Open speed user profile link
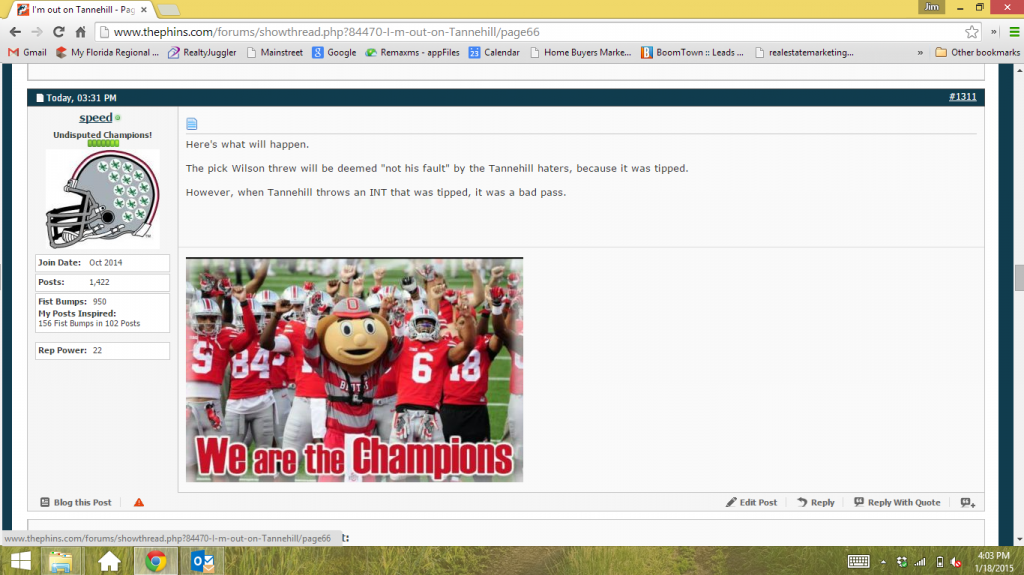 click(95, 118)
